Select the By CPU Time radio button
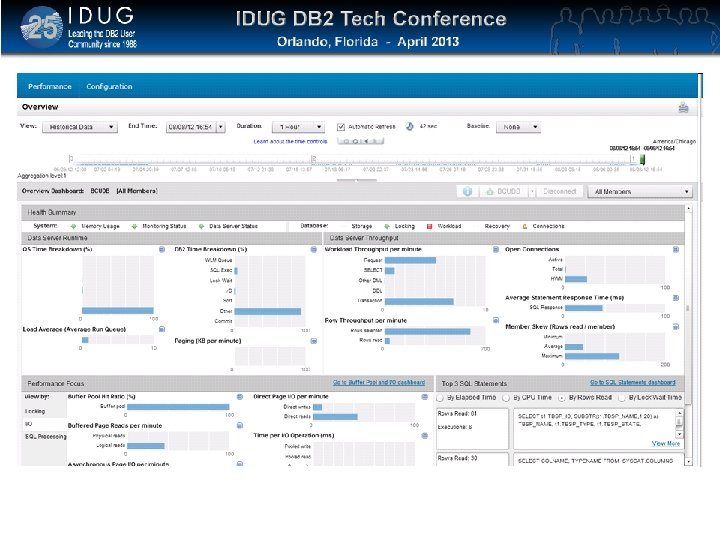 click(x=506, y=398)
